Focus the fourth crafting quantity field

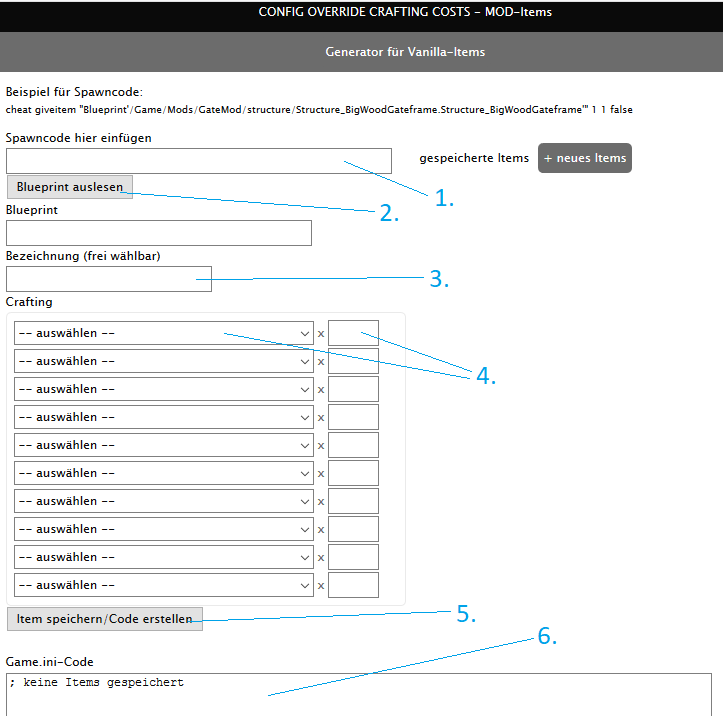click(353, 417)
